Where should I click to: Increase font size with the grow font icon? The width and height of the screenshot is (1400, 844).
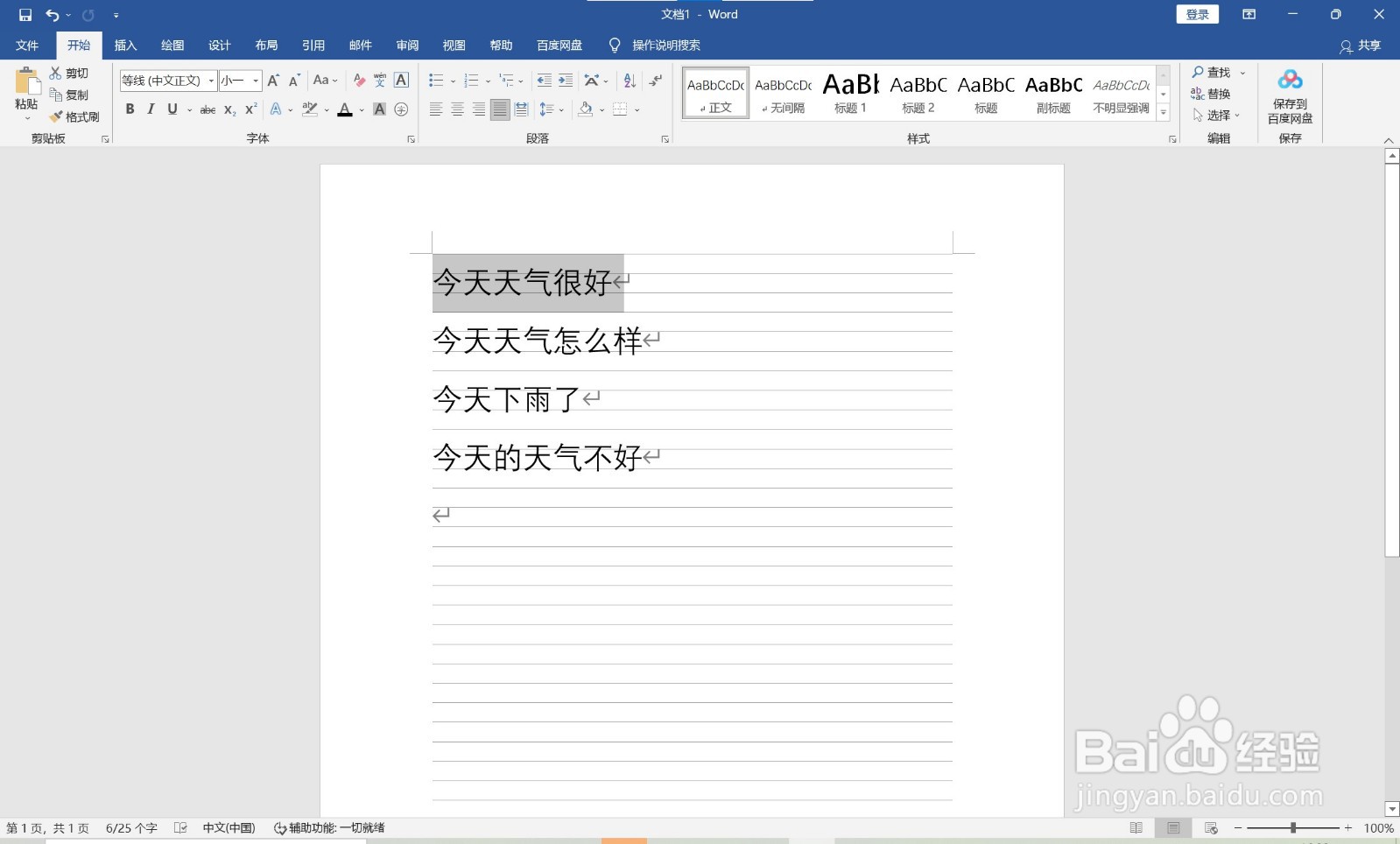point(273,81)
